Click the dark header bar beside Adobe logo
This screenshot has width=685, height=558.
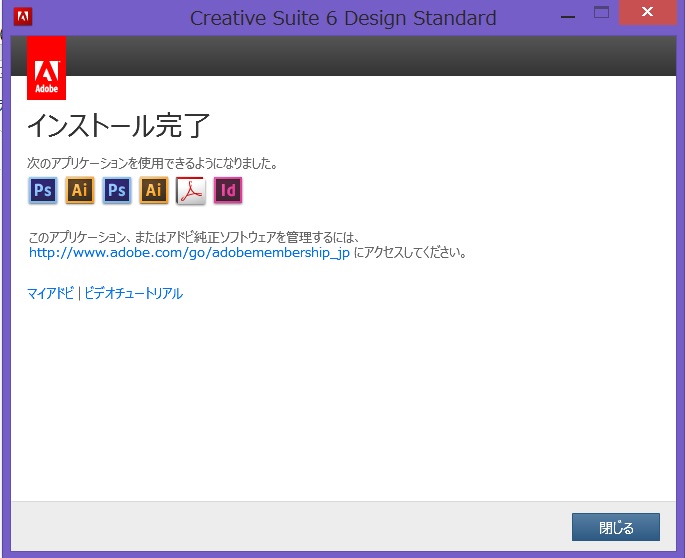[x=370, y=56]
